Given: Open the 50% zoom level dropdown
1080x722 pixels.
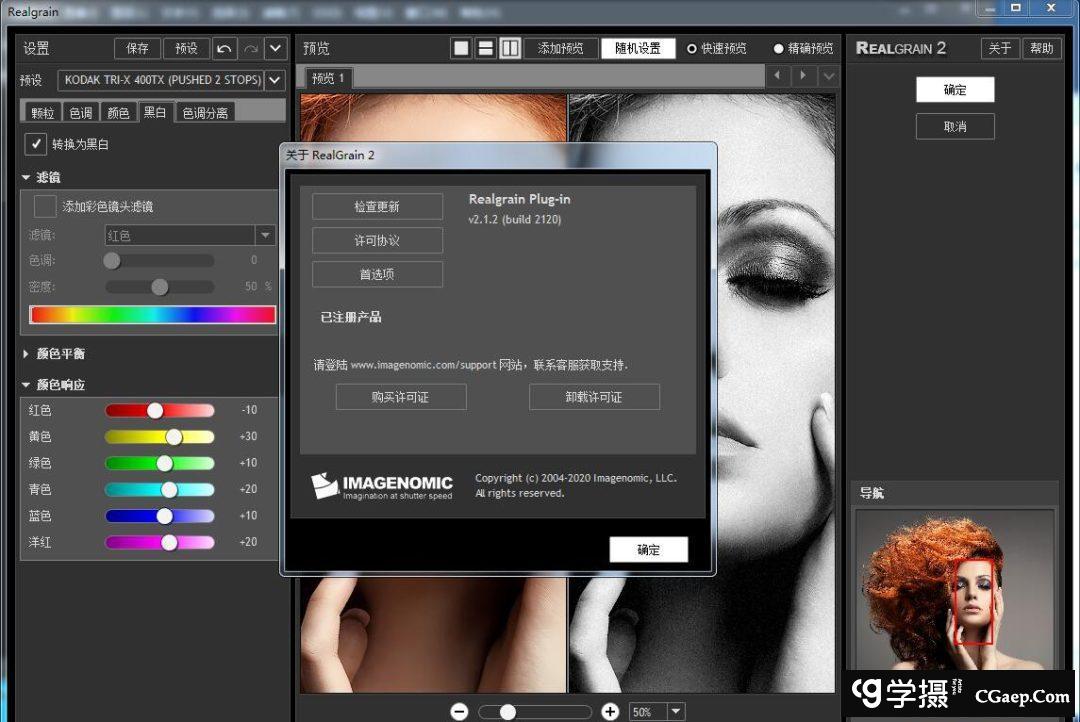Looking at the screenshot, I should pyautogui.click(x=676, y=711).
